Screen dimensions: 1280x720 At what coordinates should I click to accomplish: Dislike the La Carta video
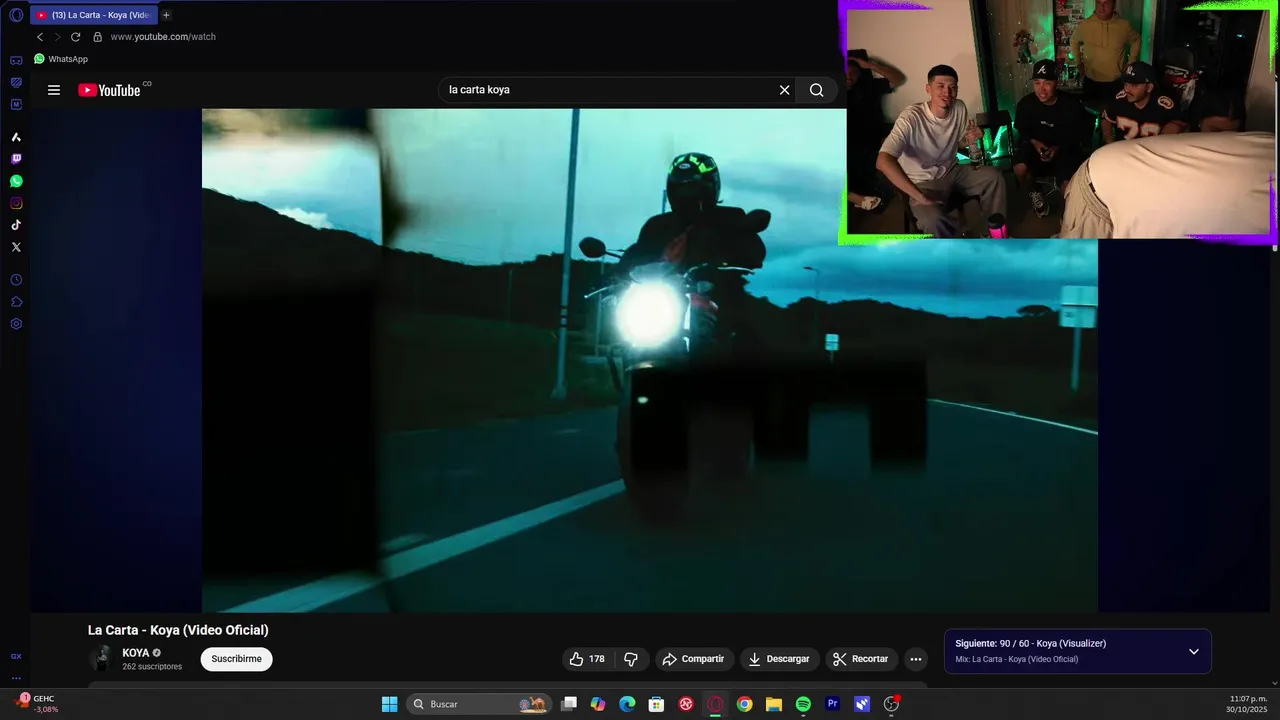click(x=631, y=659)
